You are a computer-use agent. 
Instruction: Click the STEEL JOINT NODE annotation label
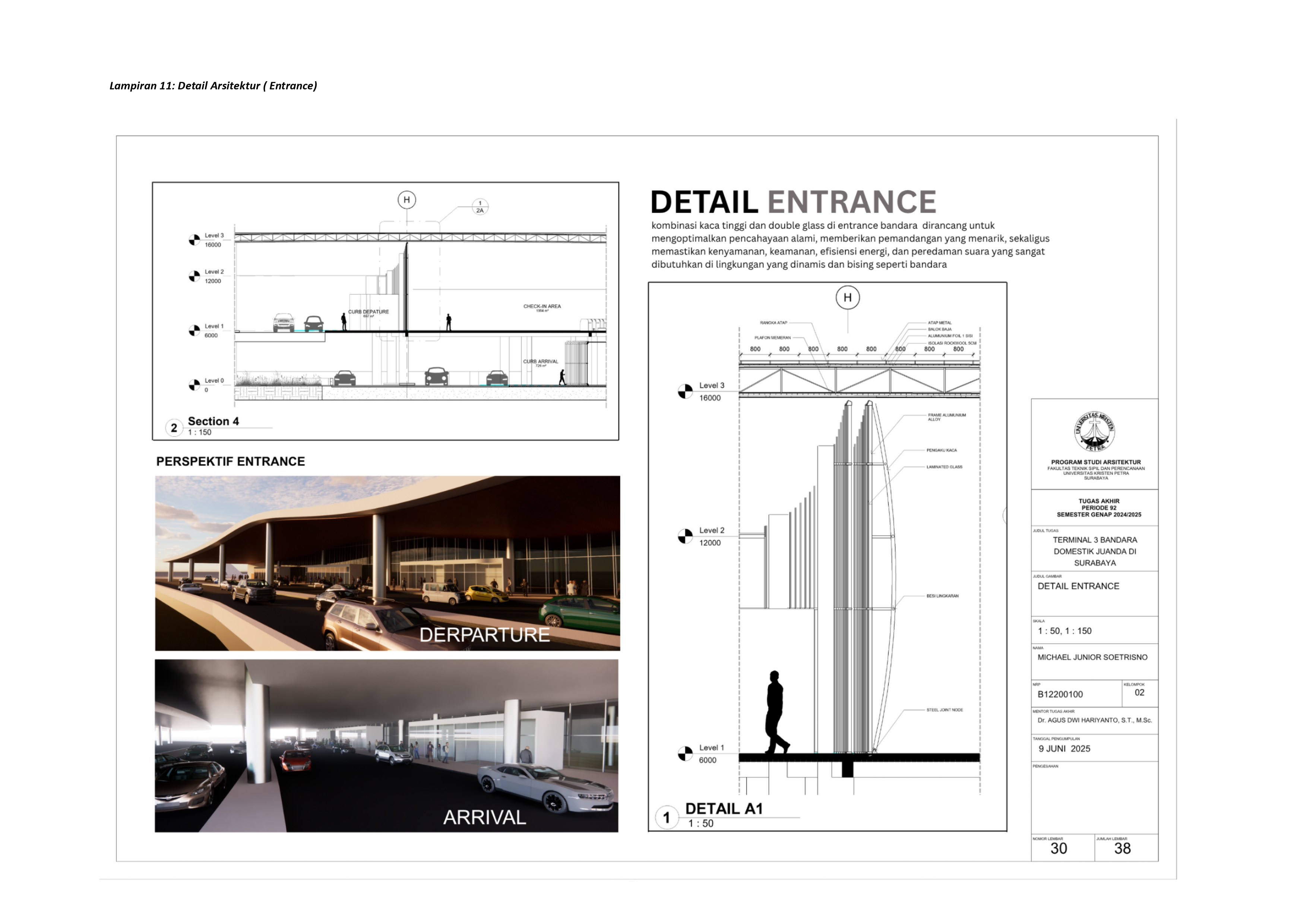click(x=944, y=710)
